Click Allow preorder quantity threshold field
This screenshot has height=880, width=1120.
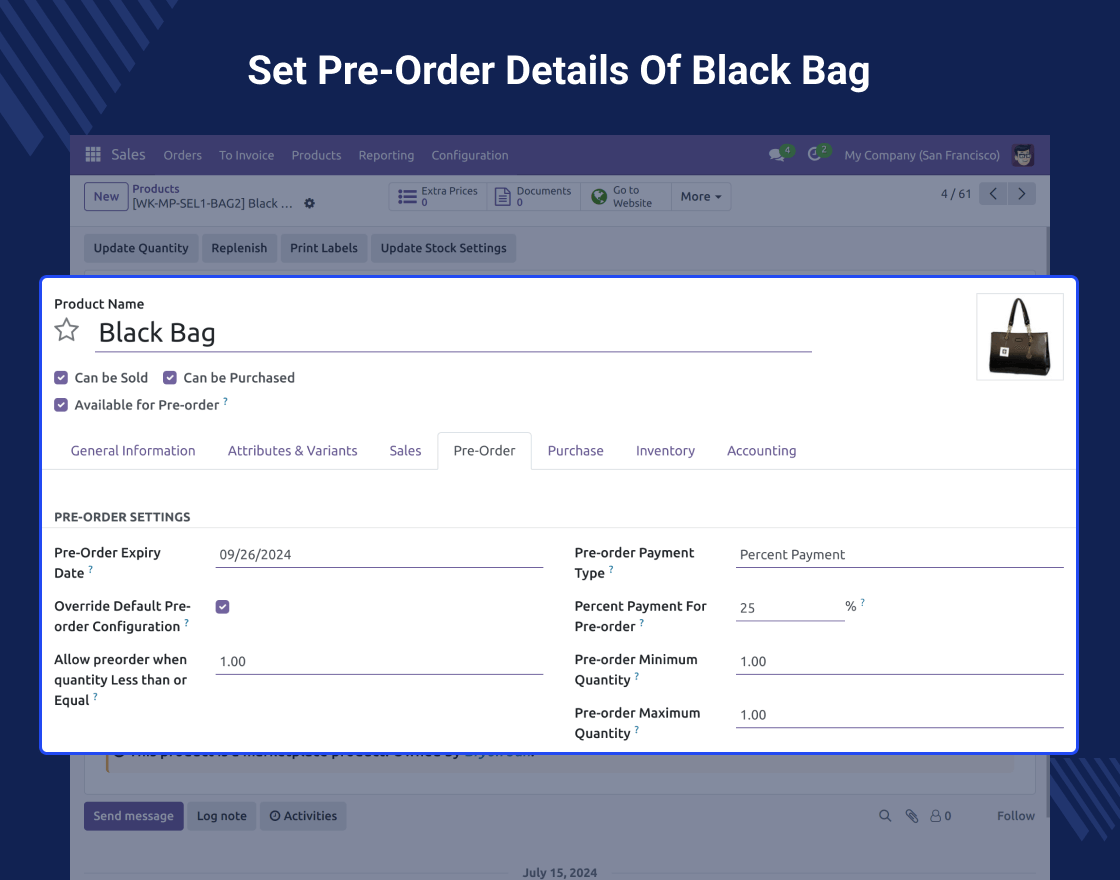379,661
